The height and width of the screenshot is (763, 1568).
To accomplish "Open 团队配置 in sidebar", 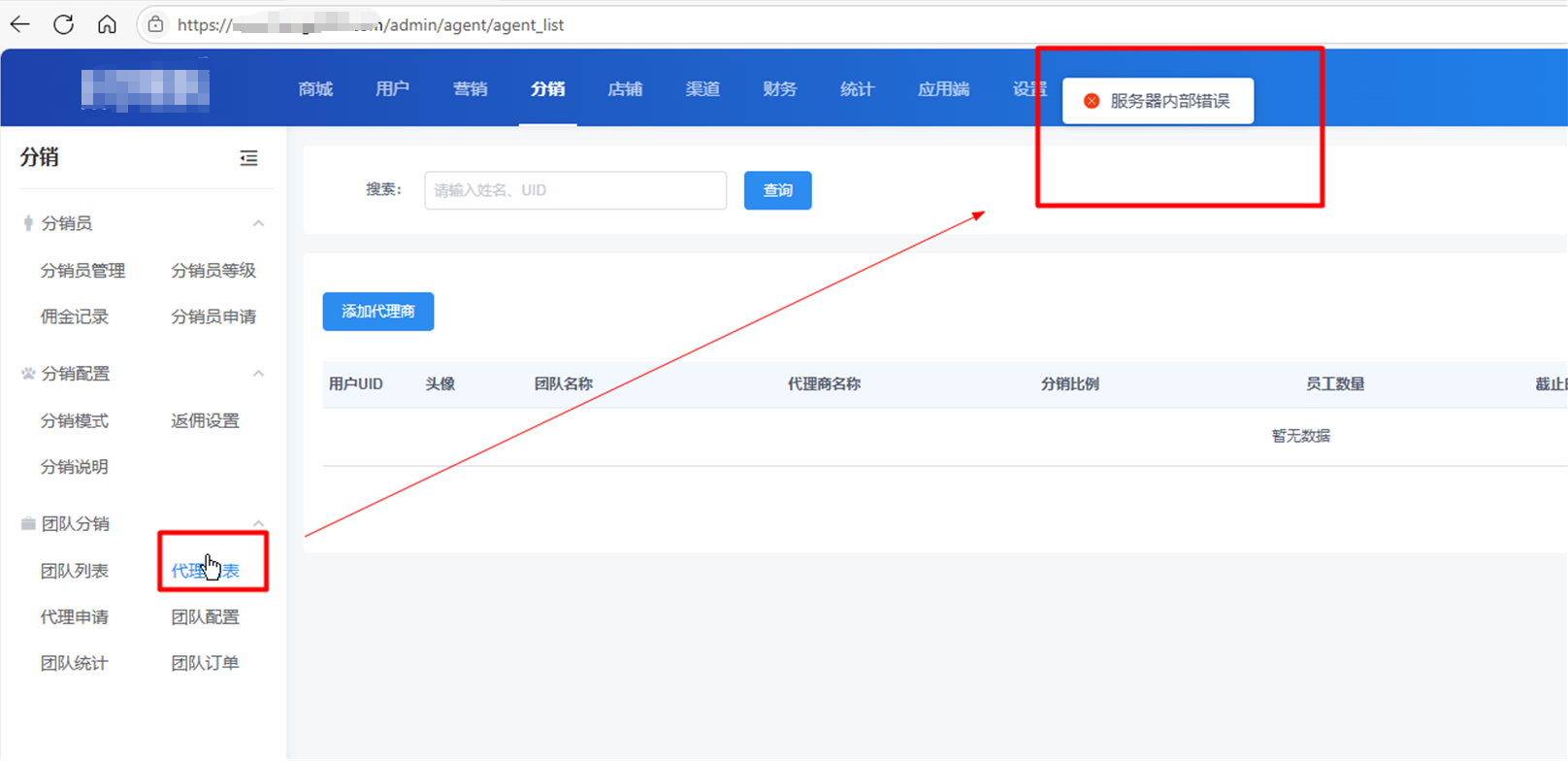I will (205, 617).
